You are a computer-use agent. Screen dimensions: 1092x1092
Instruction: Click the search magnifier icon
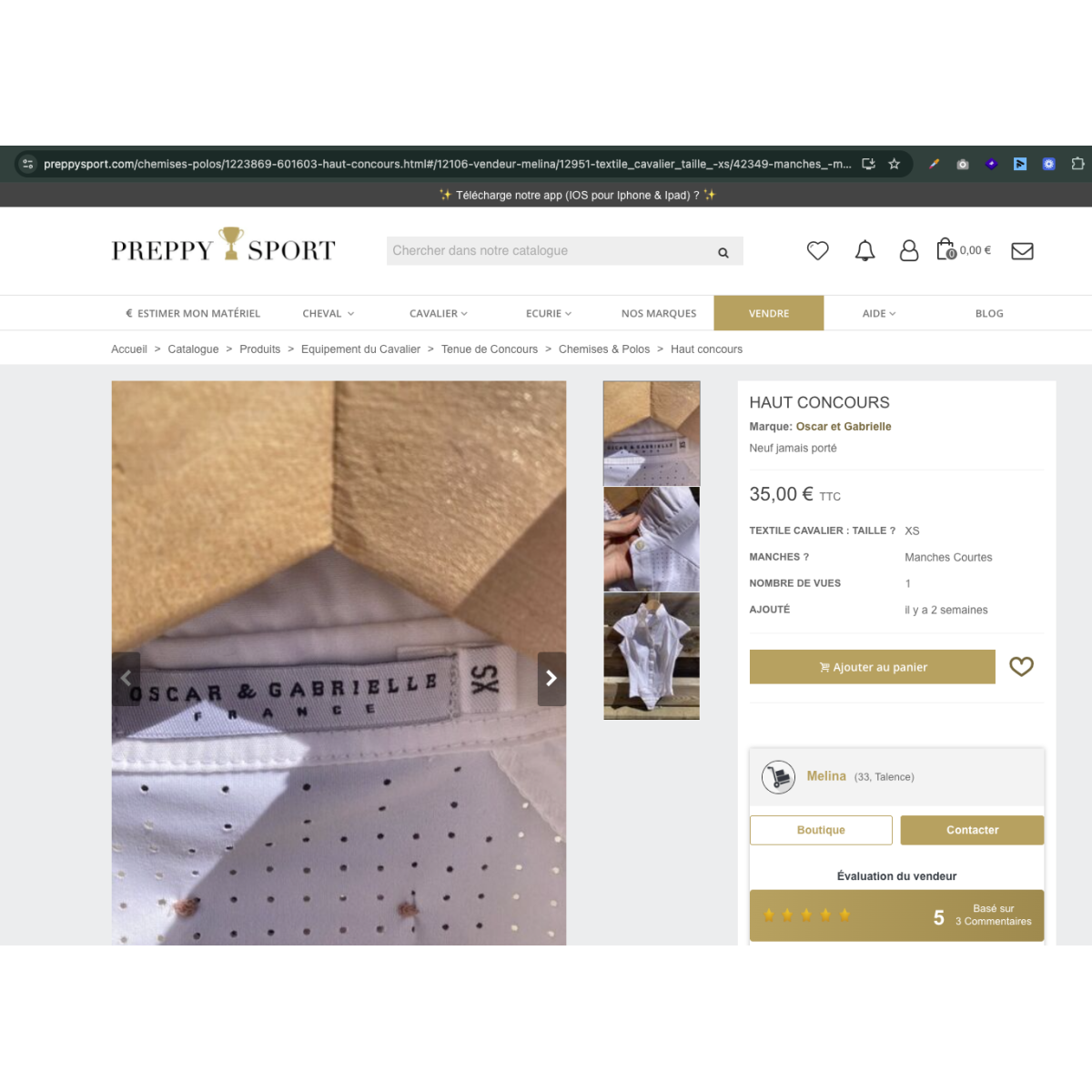[723, 252]
